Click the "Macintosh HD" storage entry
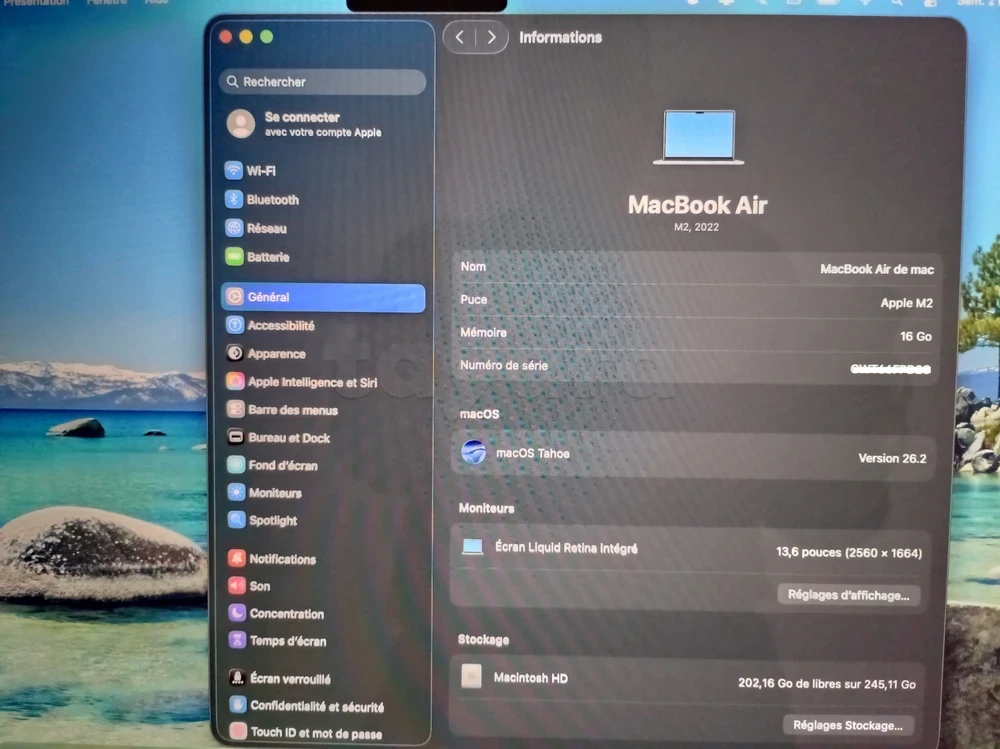 pyautogui.click(x=531, y=678)
